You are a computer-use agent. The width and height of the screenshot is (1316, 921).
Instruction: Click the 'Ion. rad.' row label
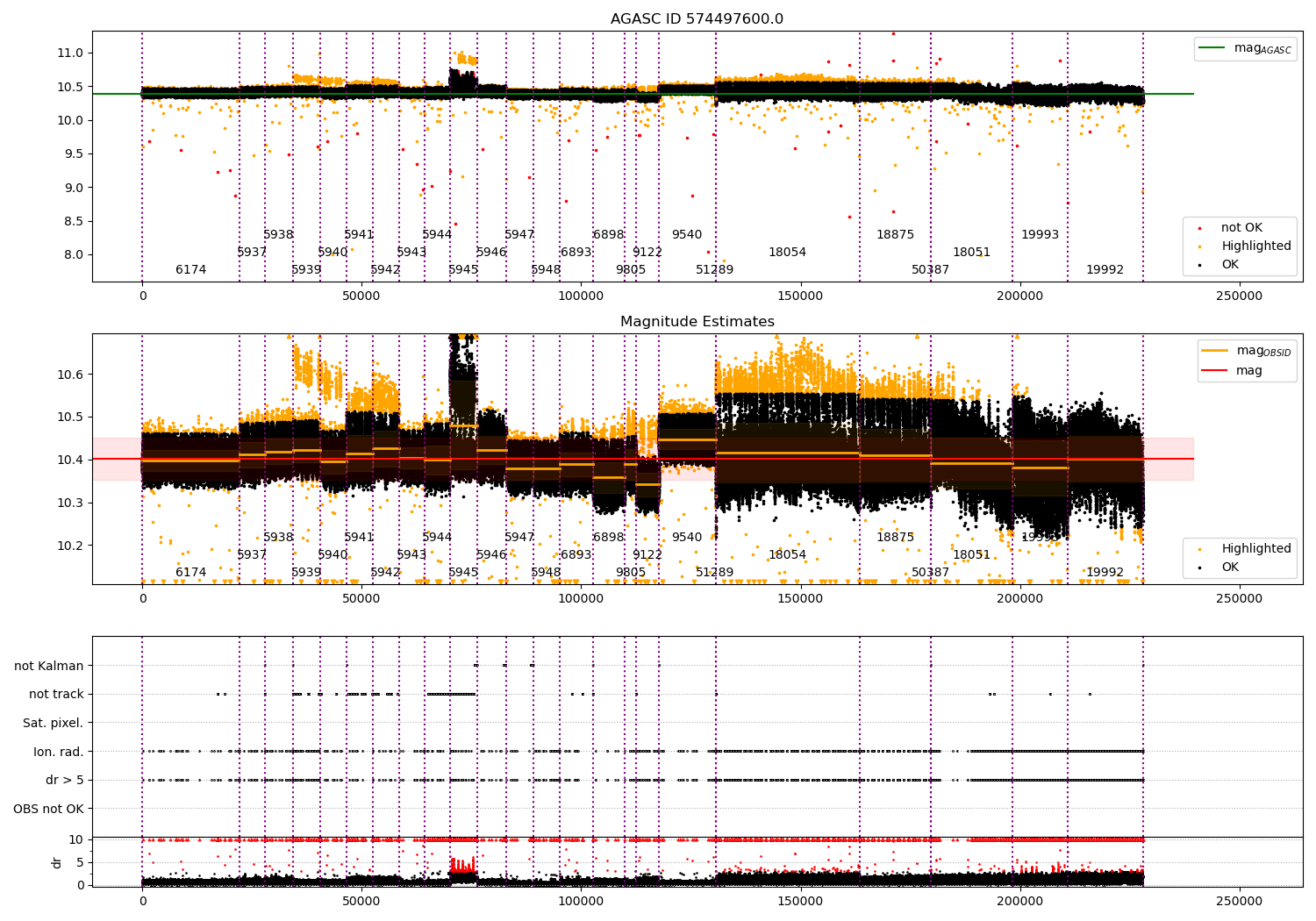click(x=59, y=752)
